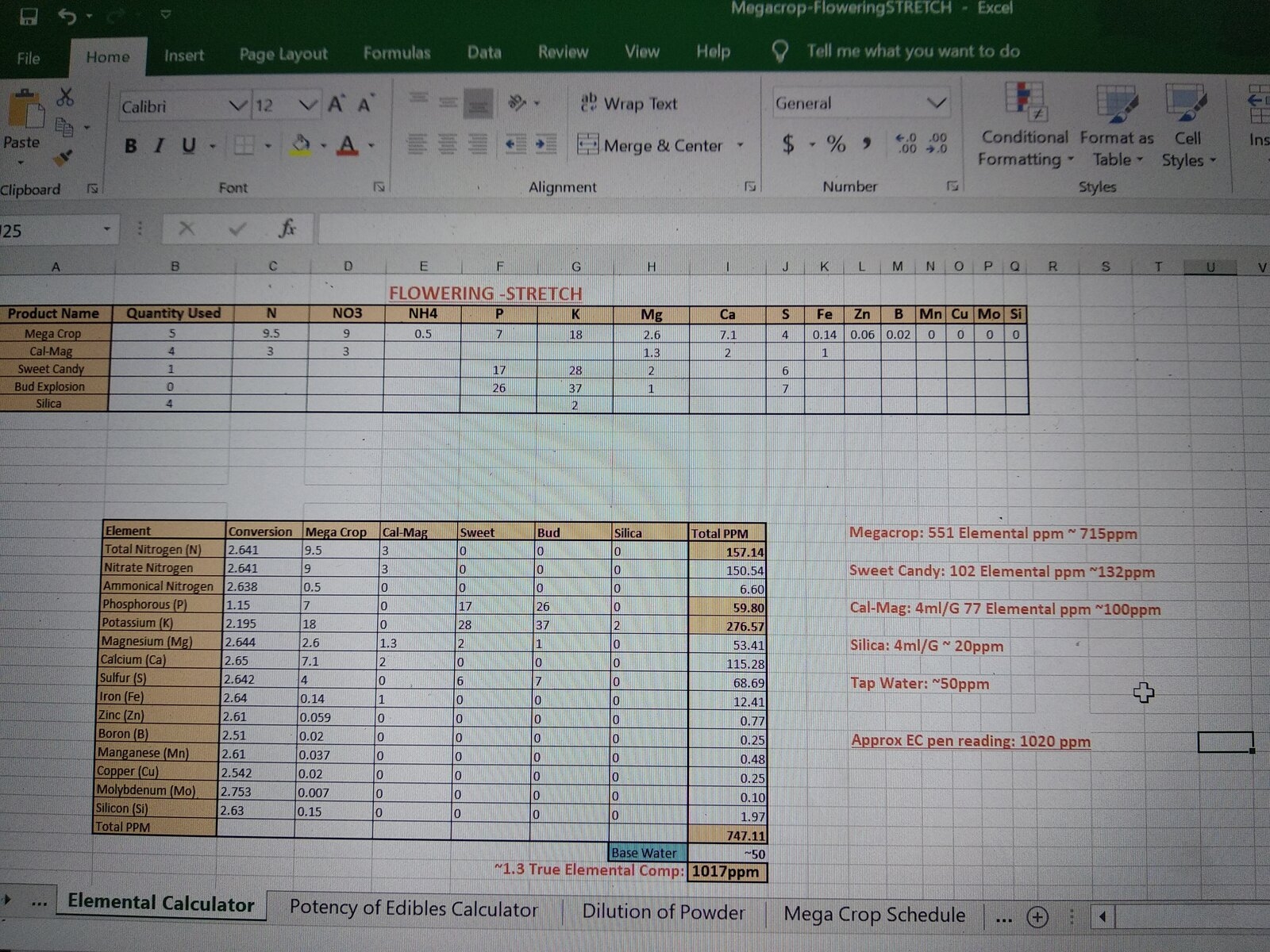Increase font size with large A
1270x952 pixels.
point(337,104)
